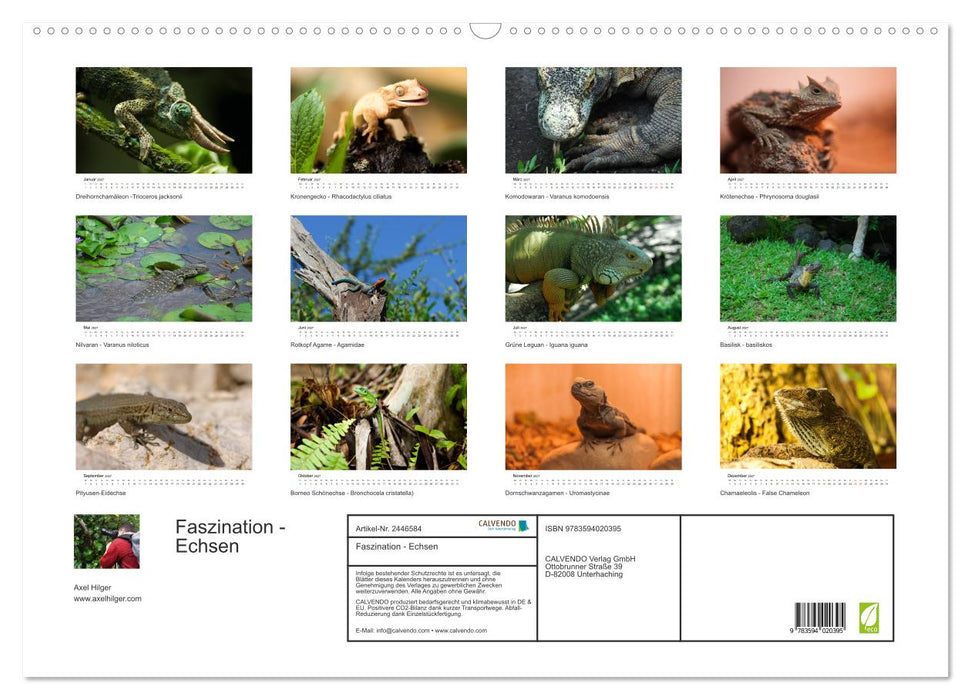This screenshot has height=700, width=971.
Task: Open the Kronengecko February photo
Action: pyautogui.click(x=378, y=120)
